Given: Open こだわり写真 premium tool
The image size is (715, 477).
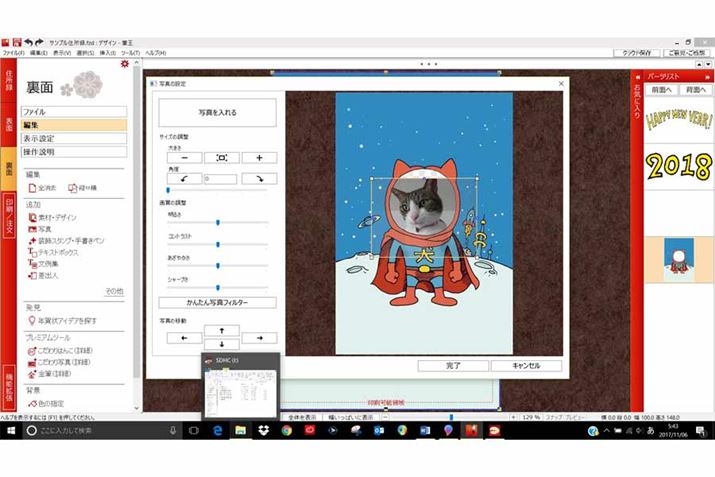Looking at the screenshot, I should 59,362.
